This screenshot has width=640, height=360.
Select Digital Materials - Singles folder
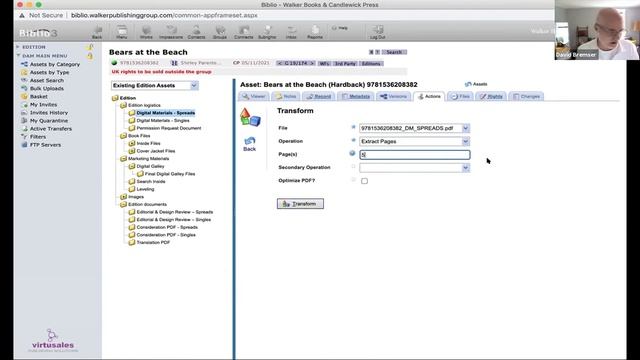click(x=163, y=120)
